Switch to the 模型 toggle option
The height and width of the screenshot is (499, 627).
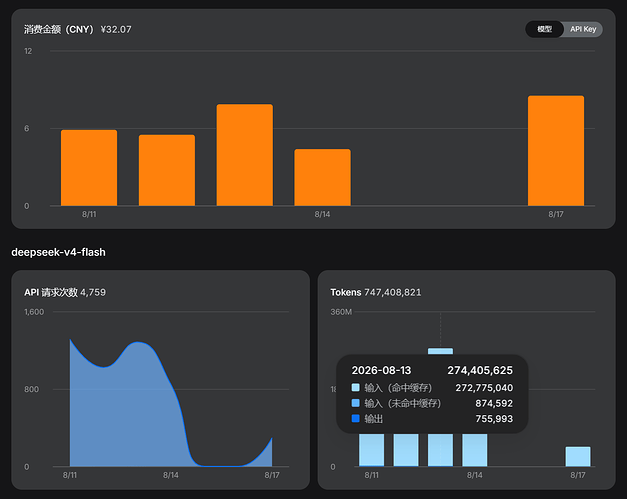[x=544, y=29]
